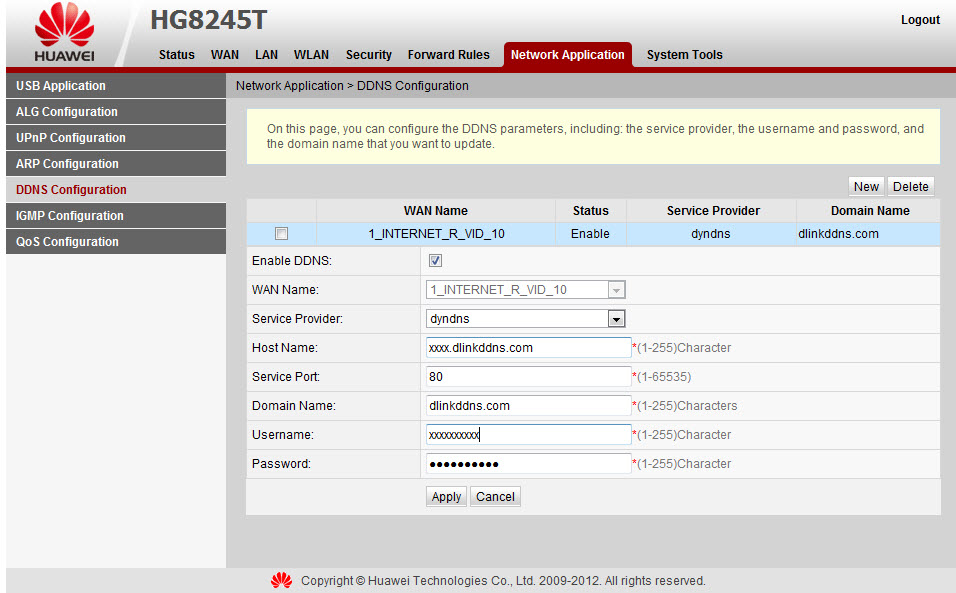Open the WLAN tab
The height and width of the screenshot is (593, 956).
[x=311, y=55]
